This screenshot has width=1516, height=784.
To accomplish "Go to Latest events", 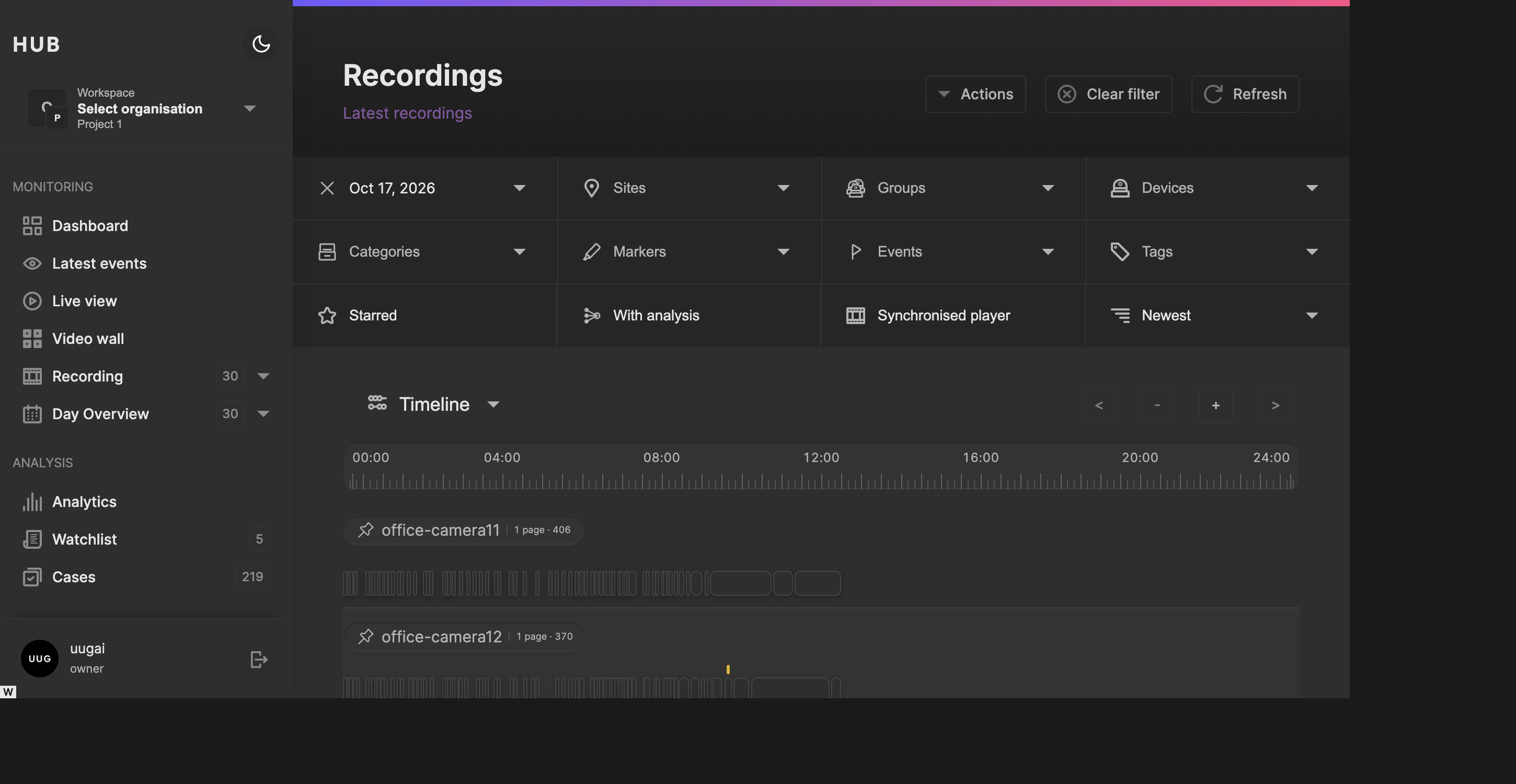I will 99,263.
